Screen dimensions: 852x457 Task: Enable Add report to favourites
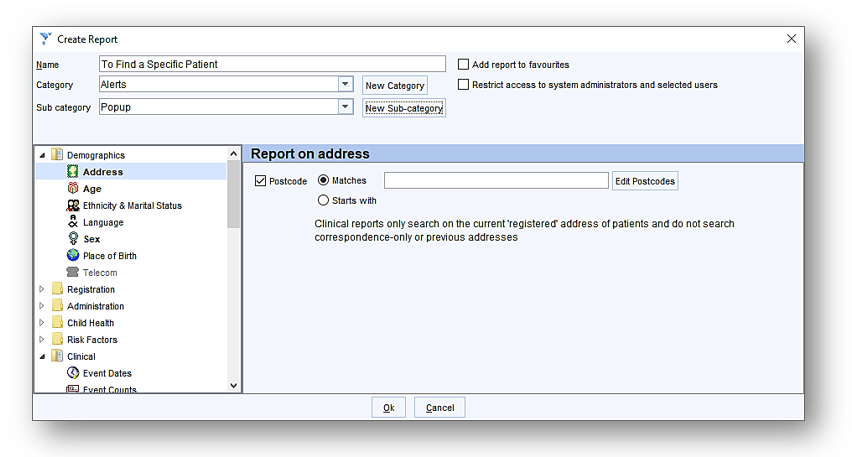pyautogui.click(x=463, y=65)
